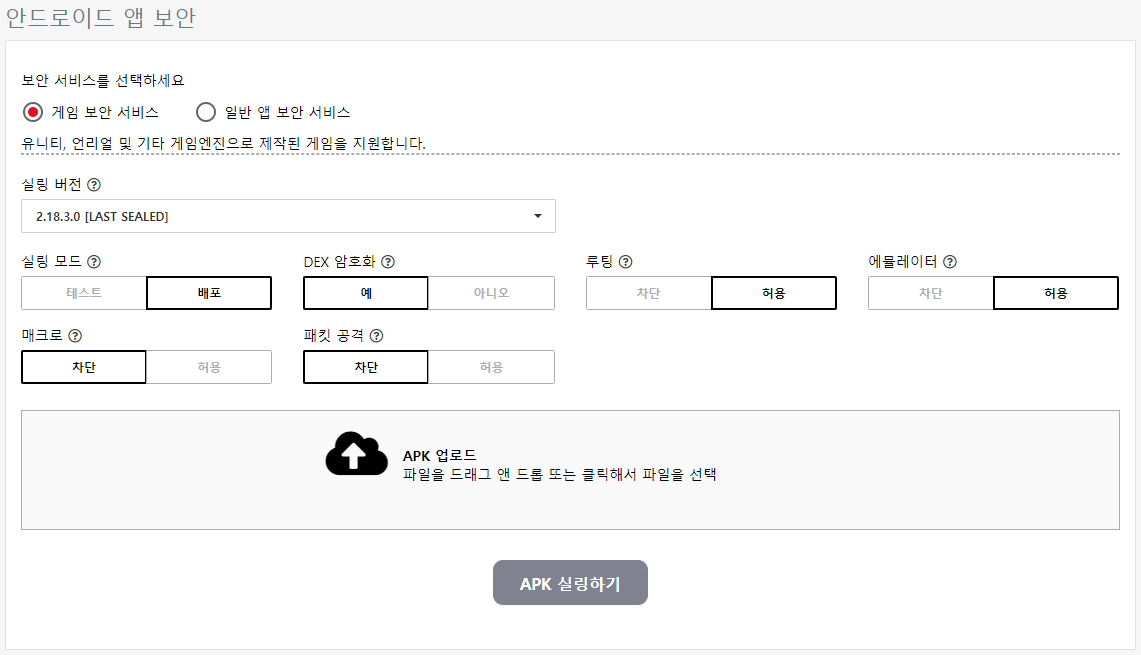Select 게임 보안 서비스 radio button
This screenshot has height=655, width=1141.
(33, 112)
